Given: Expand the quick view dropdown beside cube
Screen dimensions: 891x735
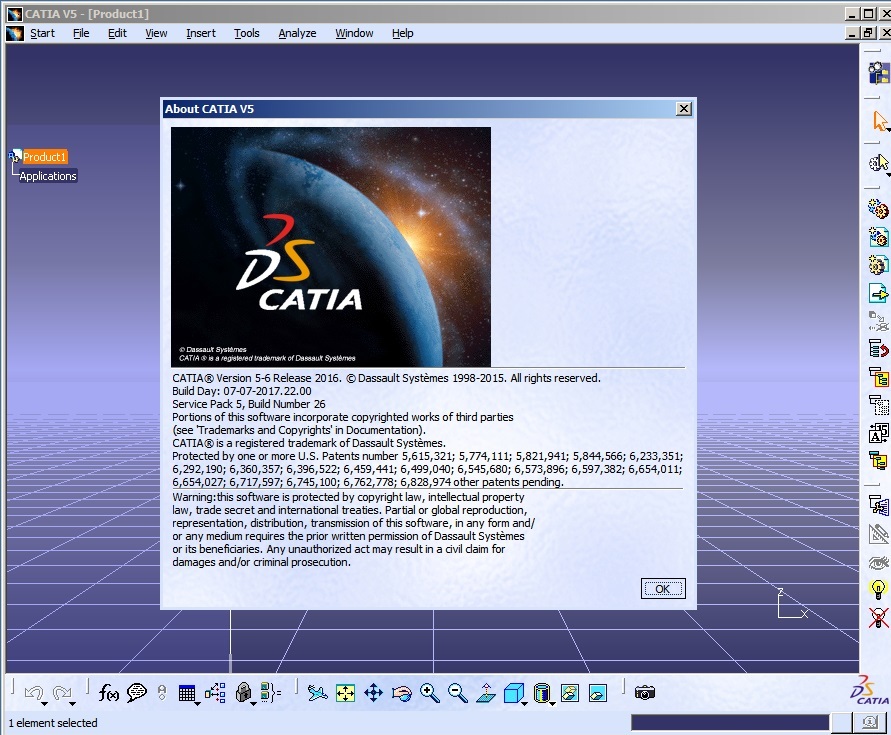Looking at the screenshot, I should coord(524,704).
